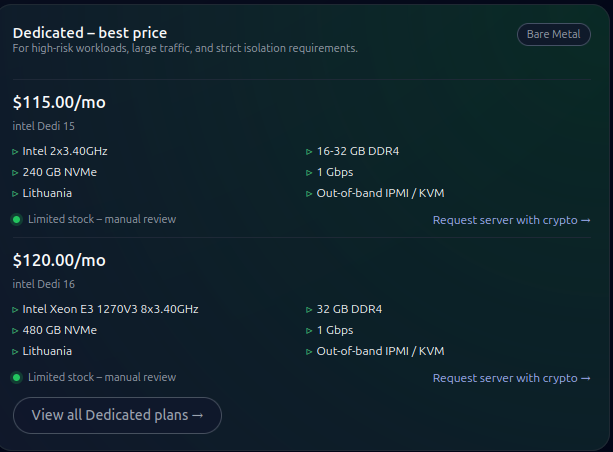Click Out-of-band IPMI / KVM under Dedi 16
Image resolution: width=613 pixels, height=452 pixels.
pos(380,351)
